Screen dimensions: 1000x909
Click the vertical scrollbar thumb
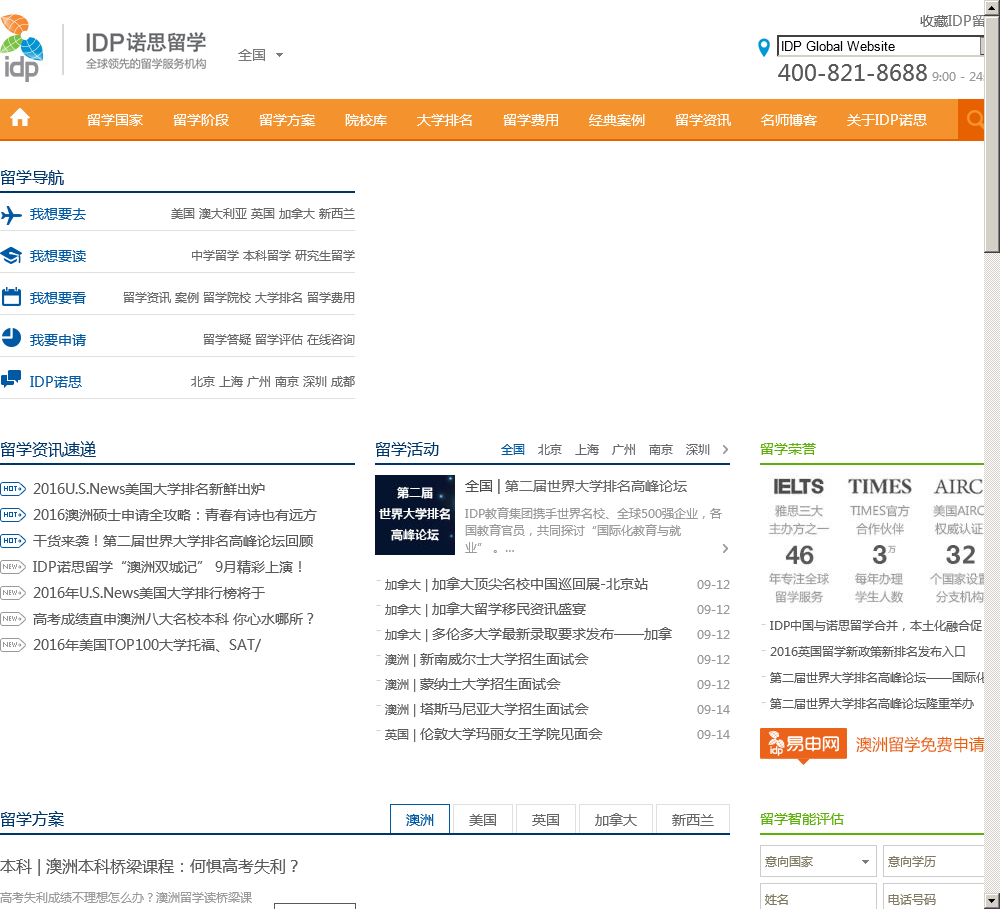coord(992,134)
